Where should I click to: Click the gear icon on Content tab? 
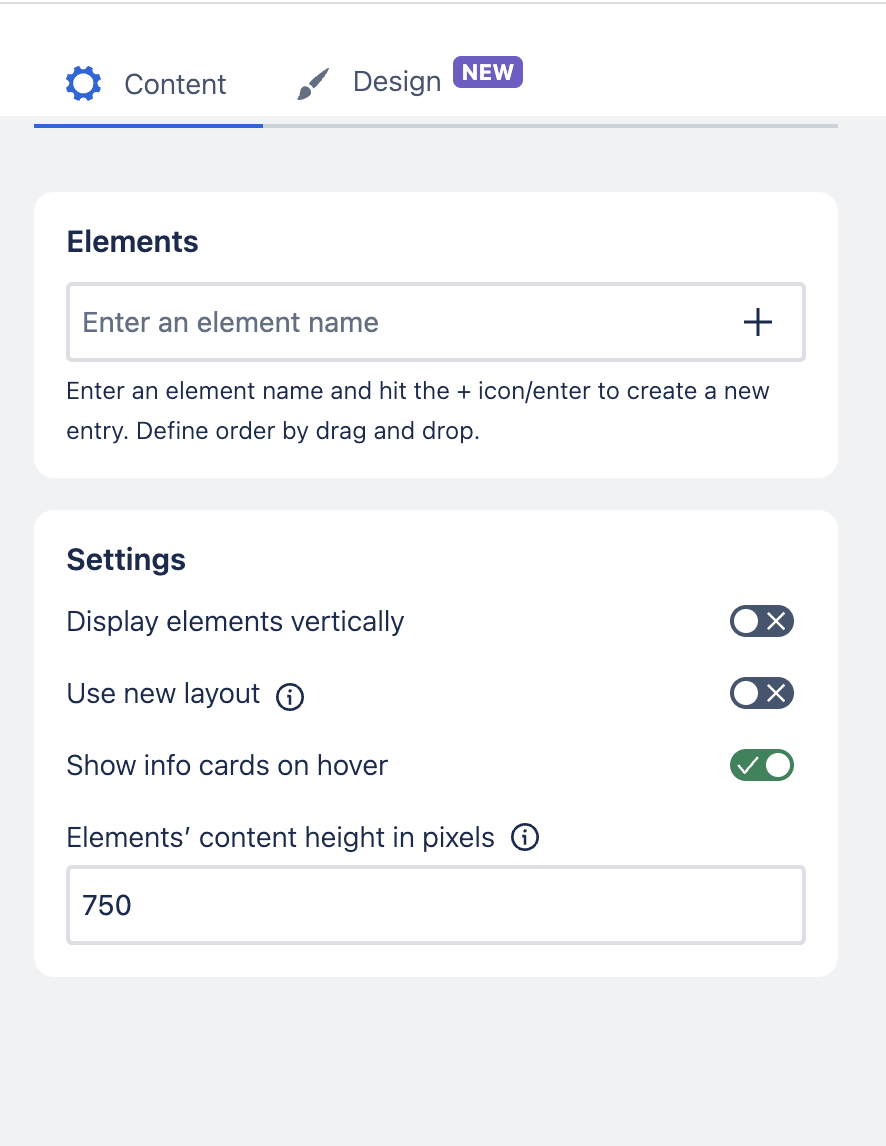83,84
